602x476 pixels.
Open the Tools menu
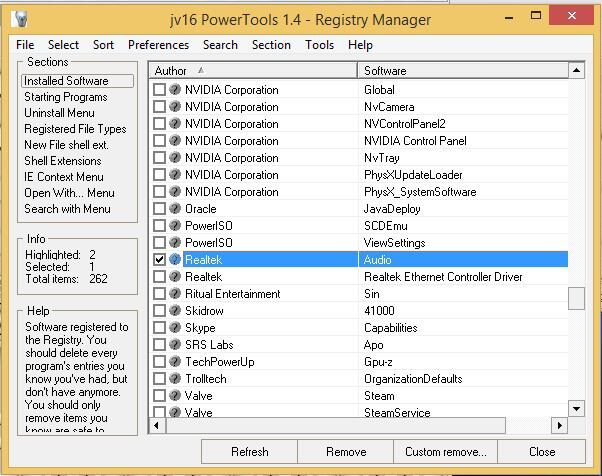(319, 45)
